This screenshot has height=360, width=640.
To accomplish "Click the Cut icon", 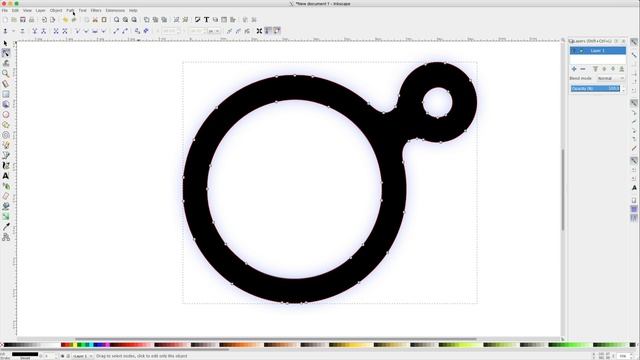I will click(95, 20).
